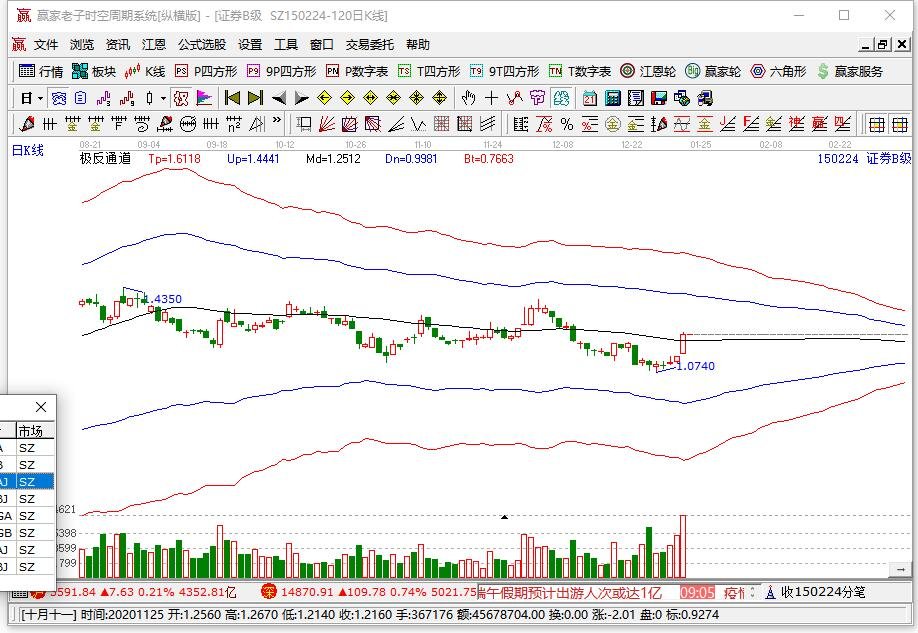Switch to the K线 candlestick chart
The width and height of the screenshot is (918, 633).
click(x=145, y=71)
